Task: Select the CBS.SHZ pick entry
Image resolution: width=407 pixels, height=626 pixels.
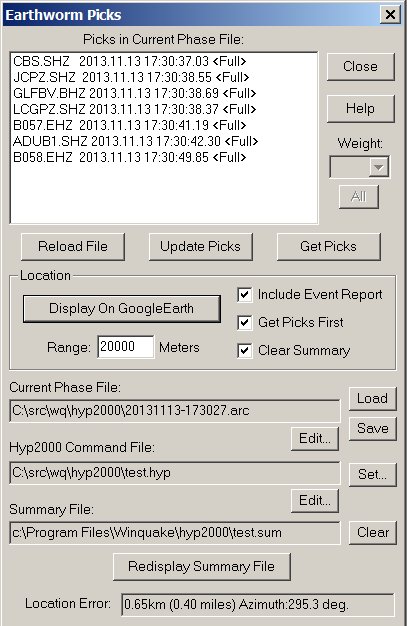Action: click(x=129, y=61)
